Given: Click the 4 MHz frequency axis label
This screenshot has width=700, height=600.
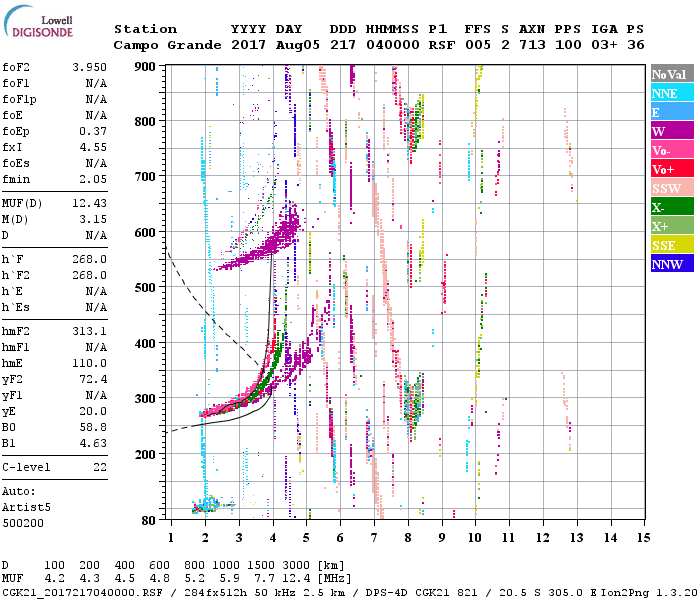Looking at the screenshot, I should 273,538.
